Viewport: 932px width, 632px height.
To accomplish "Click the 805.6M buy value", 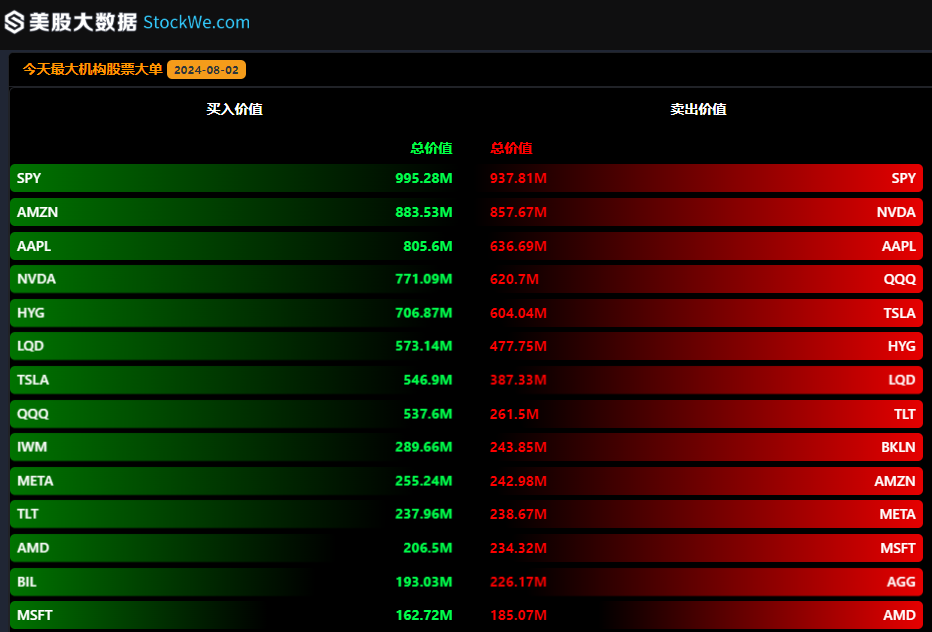I will 428,246.
